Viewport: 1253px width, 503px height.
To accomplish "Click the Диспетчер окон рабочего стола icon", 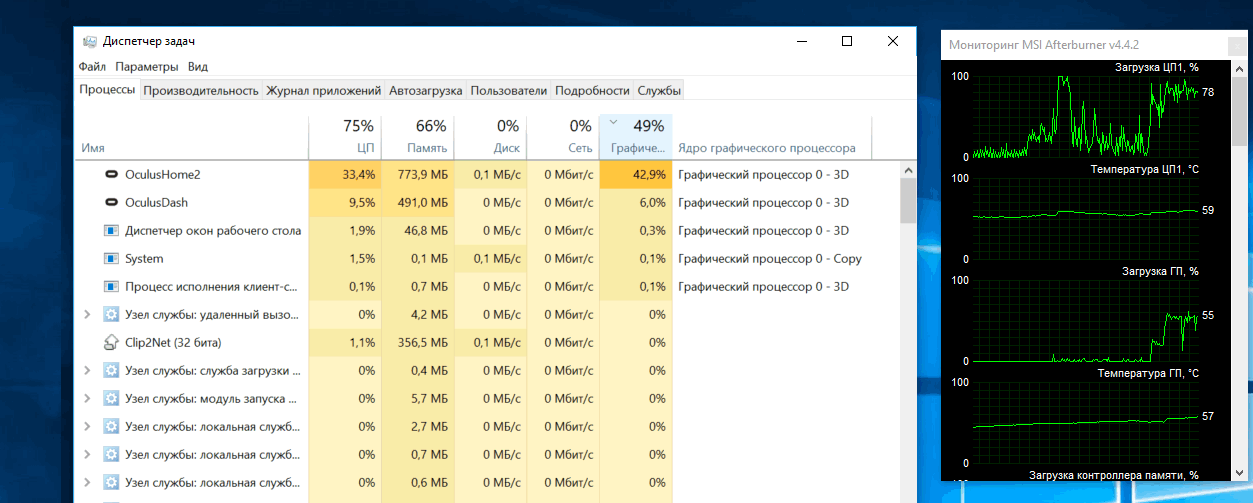I will [112, 230].
